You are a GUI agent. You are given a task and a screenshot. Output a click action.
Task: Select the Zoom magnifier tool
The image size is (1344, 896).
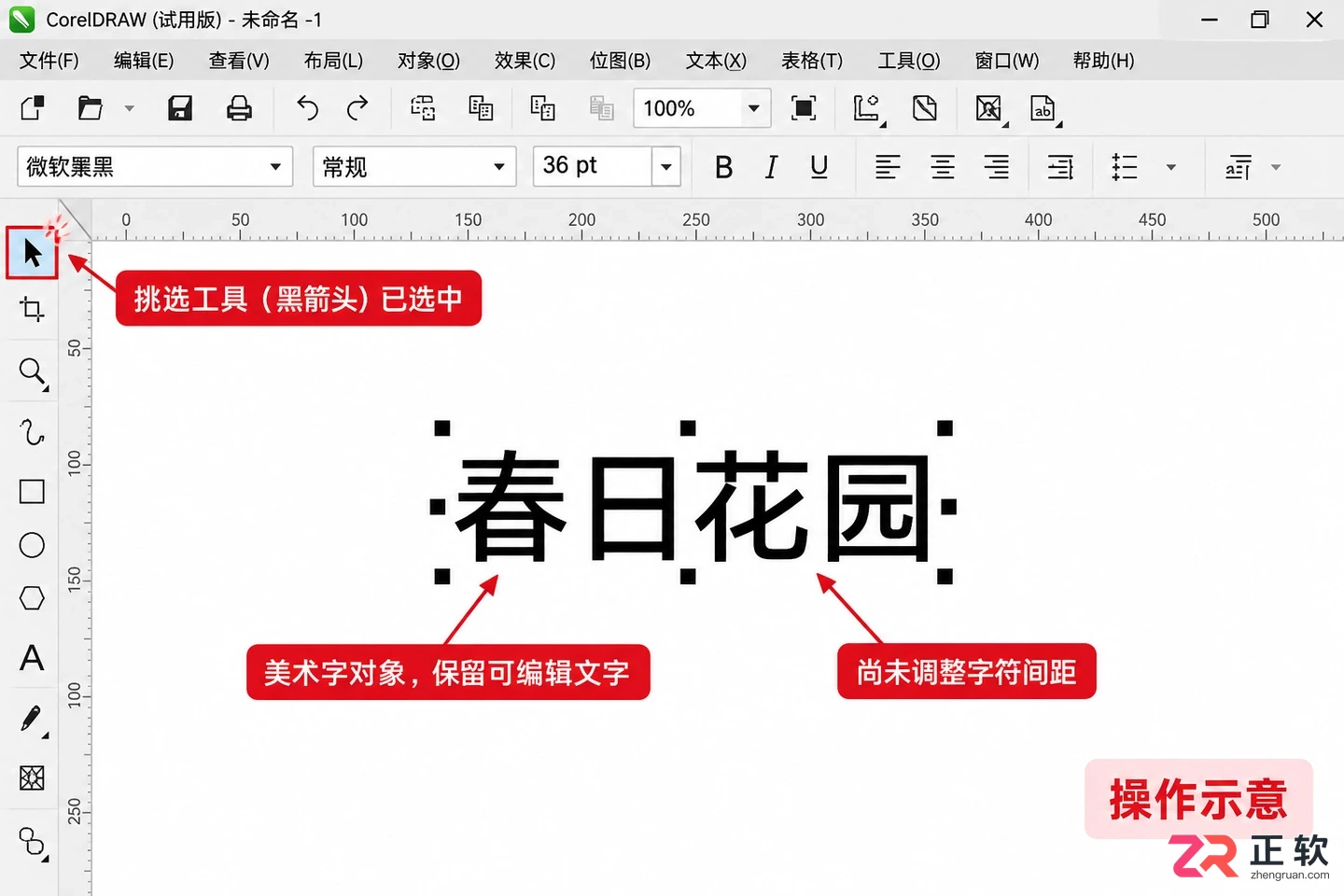tap(33, 373)
